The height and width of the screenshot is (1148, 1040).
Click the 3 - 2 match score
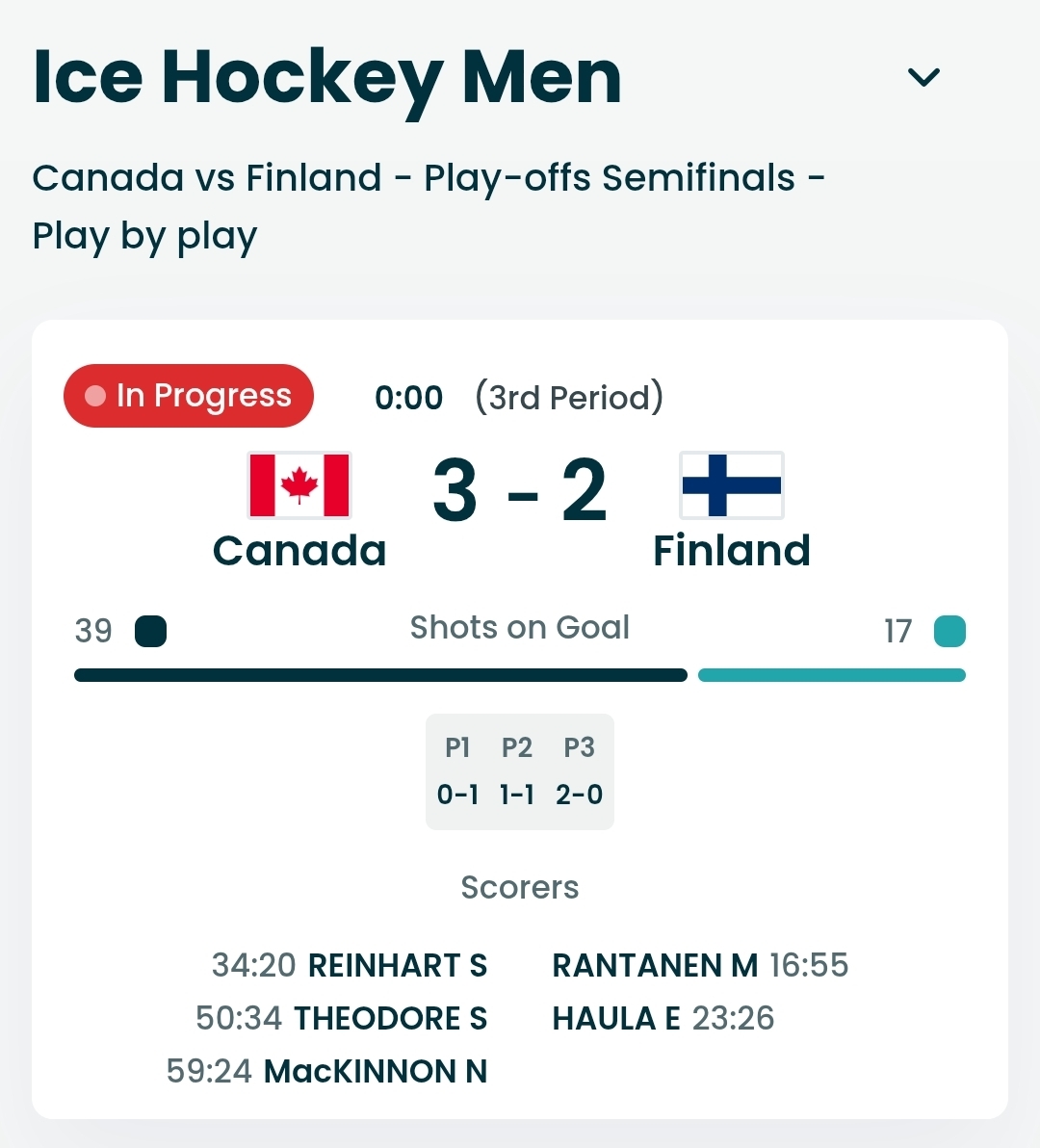520,491
